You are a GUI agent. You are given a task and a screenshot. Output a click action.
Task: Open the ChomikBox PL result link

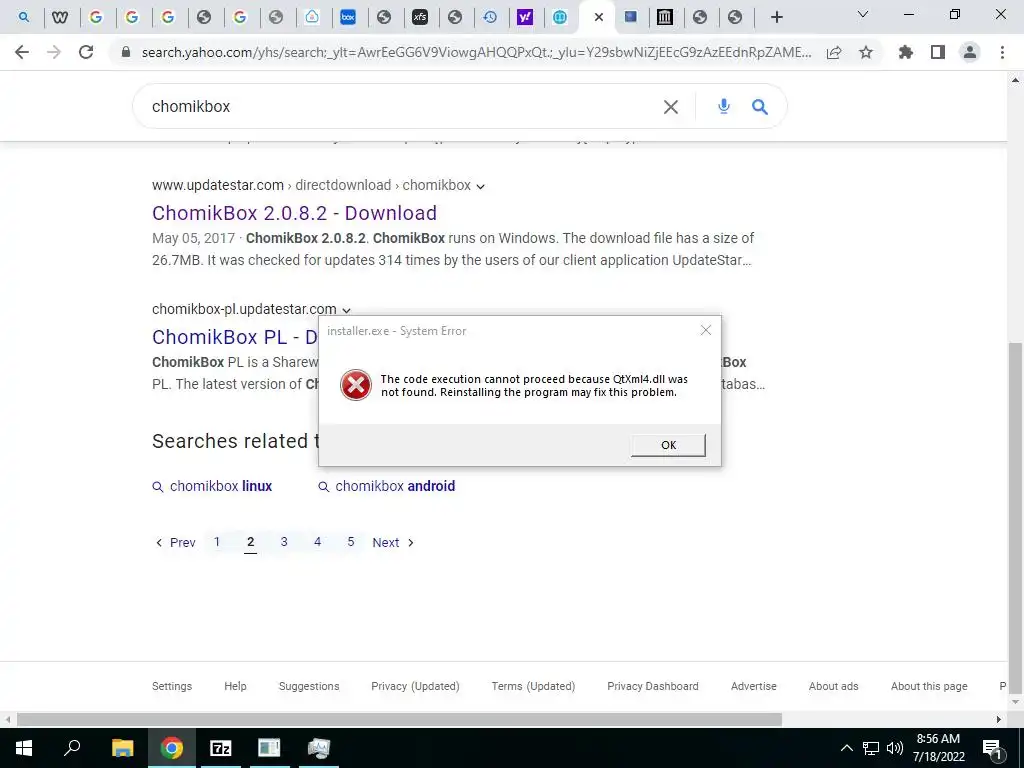coord(235,337)
